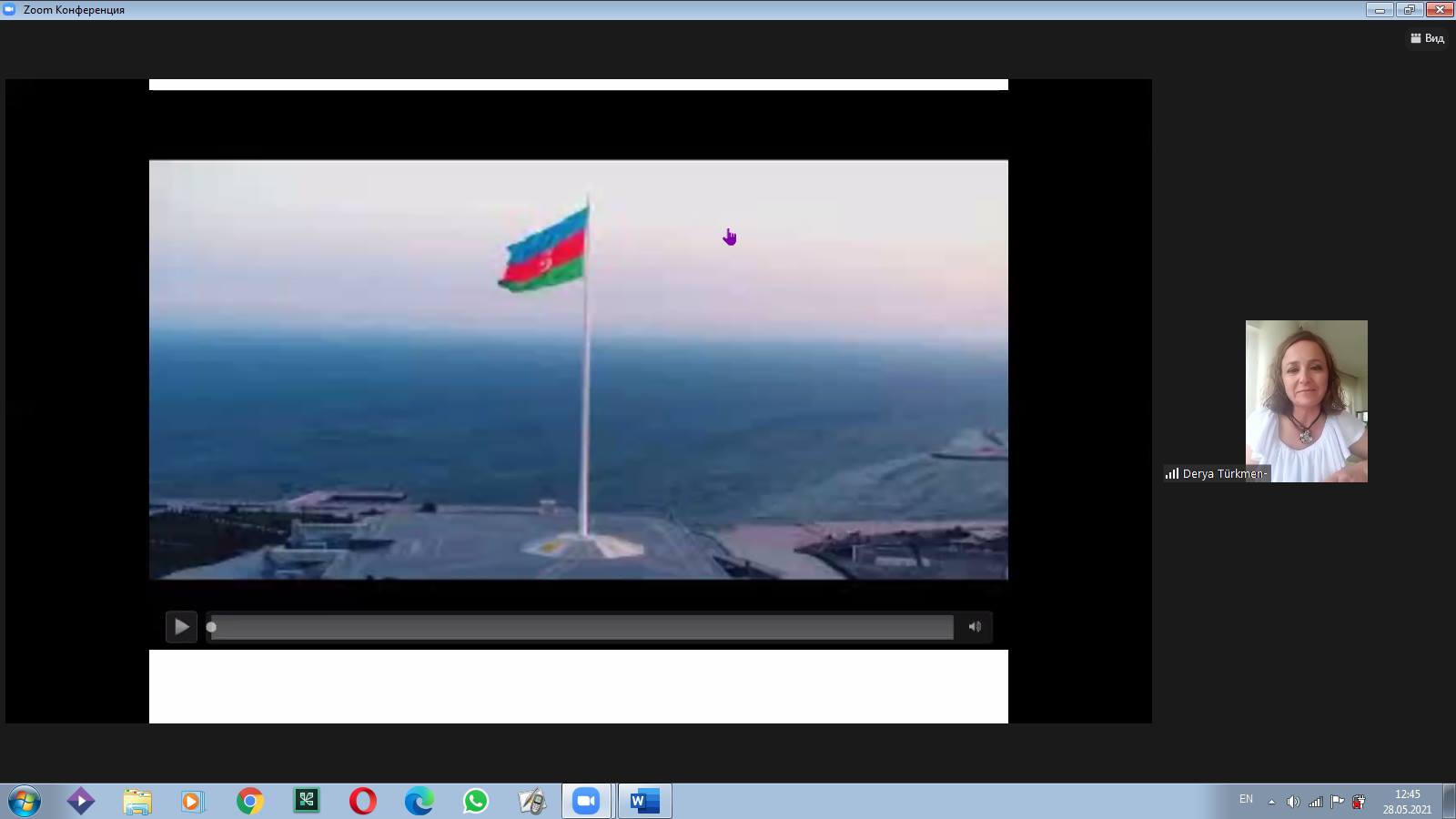Open the Вид view menu

point(1428,38)
